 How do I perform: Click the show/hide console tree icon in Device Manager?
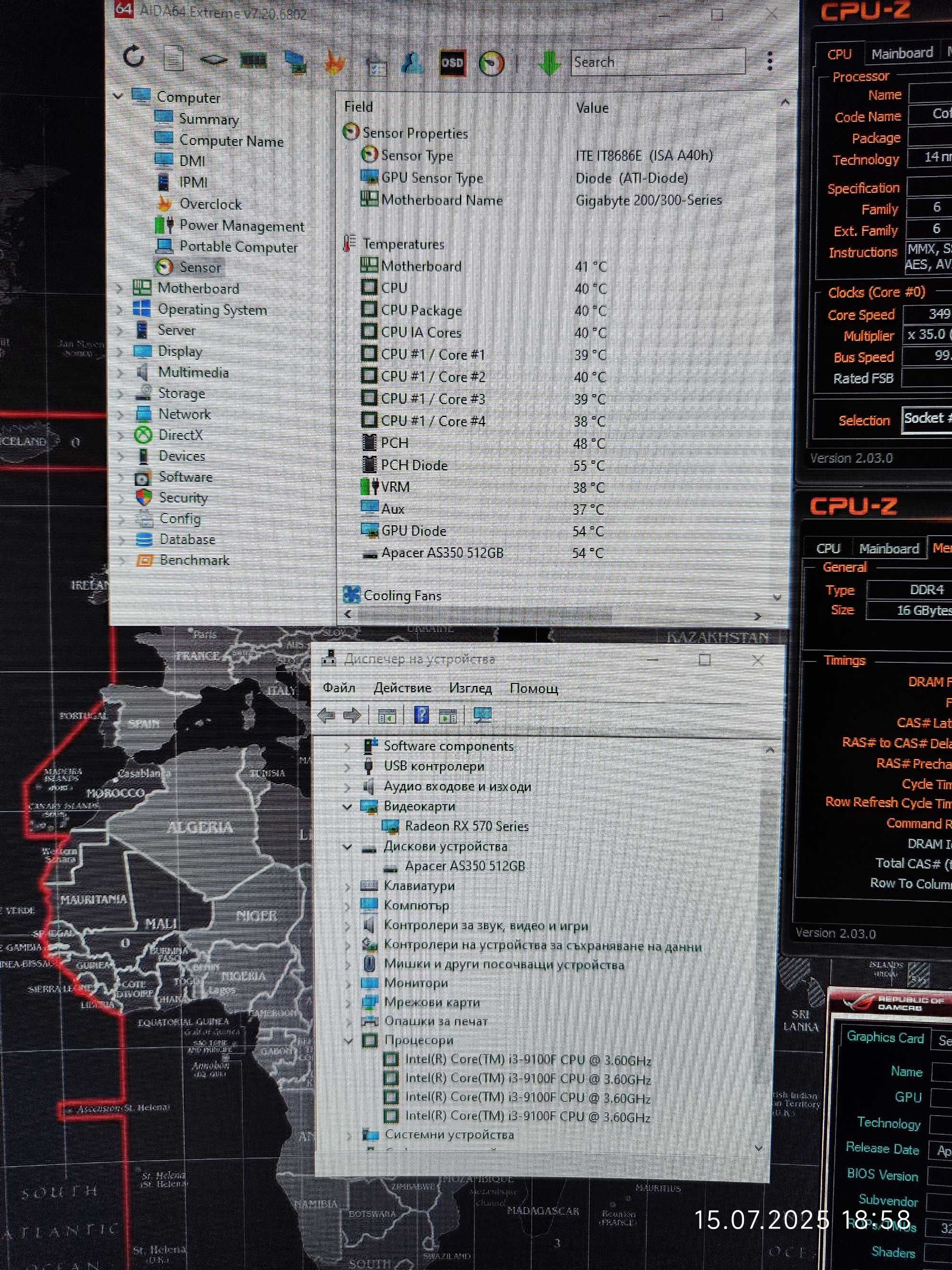(x=387, y=716)
